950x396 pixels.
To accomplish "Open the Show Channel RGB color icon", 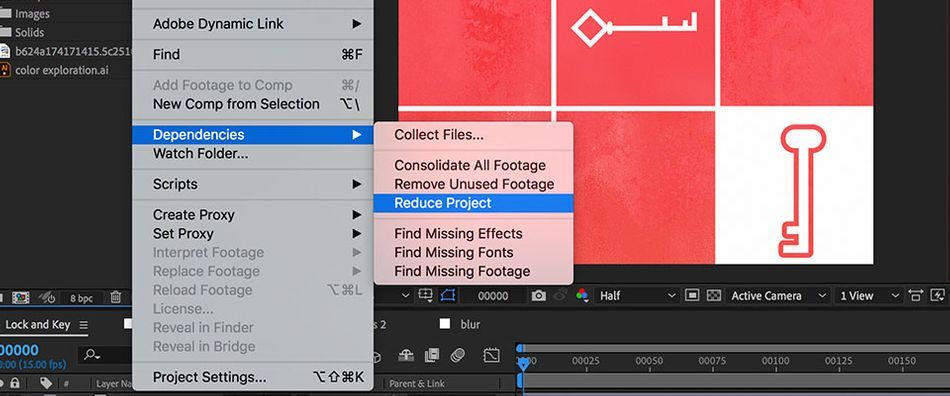I will click(582, 295).
